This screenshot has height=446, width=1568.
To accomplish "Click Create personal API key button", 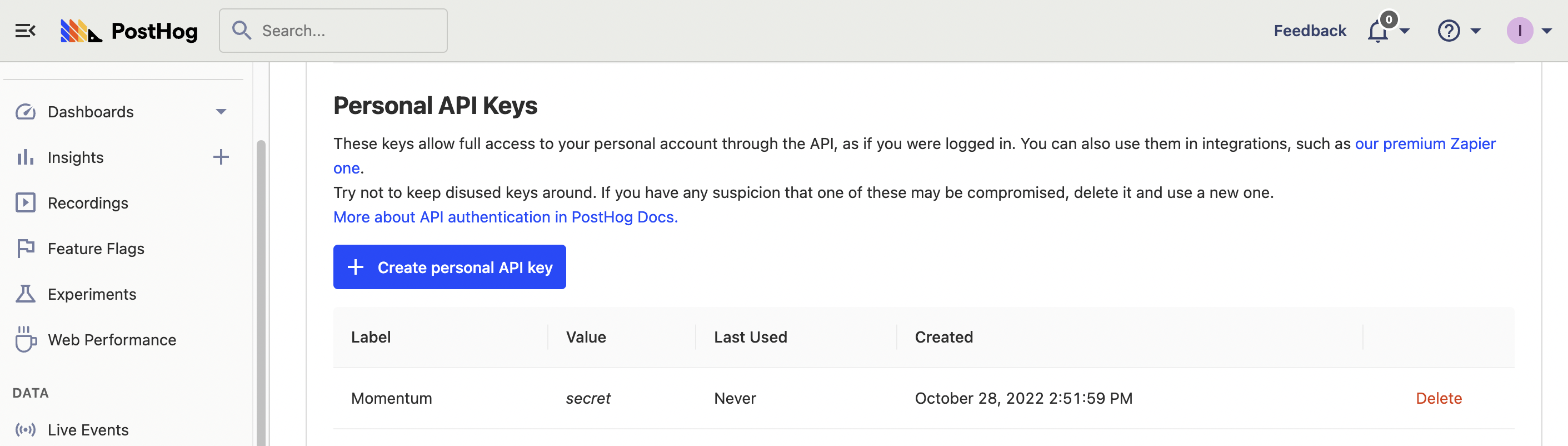I will point(449,267).
